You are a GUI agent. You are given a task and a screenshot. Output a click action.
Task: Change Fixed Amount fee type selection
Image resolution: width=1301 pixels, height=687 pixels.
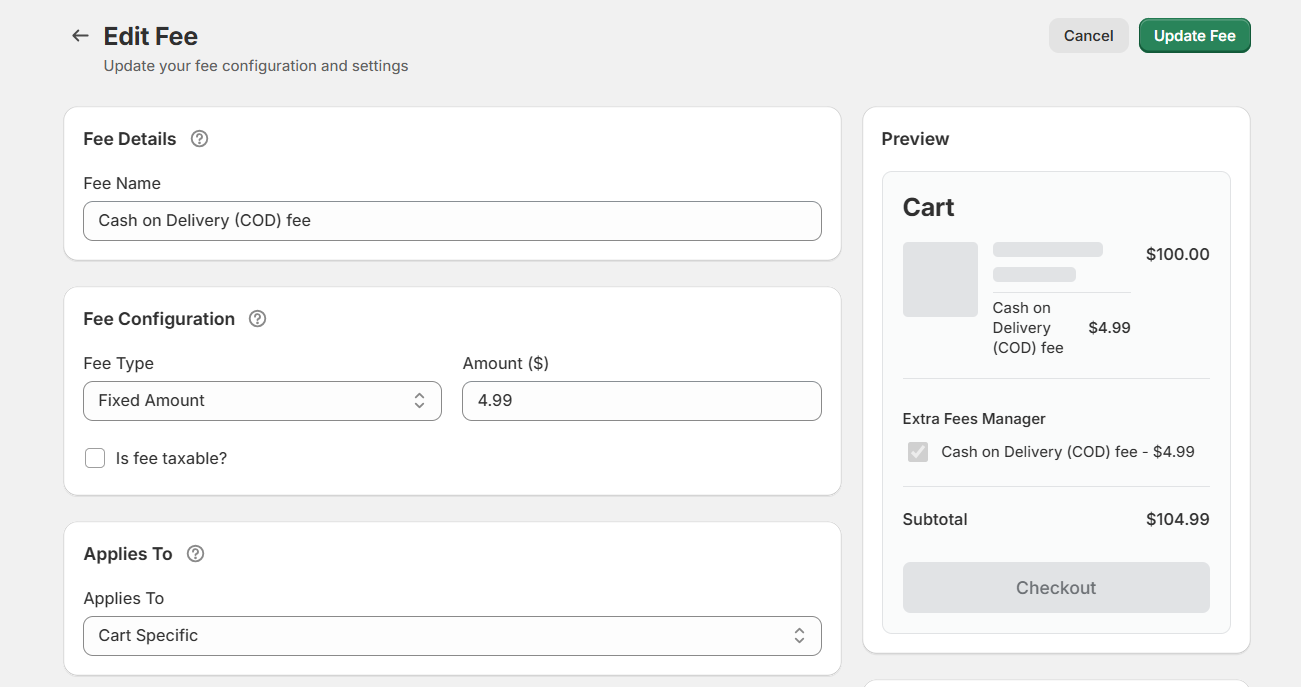(262, 400)
